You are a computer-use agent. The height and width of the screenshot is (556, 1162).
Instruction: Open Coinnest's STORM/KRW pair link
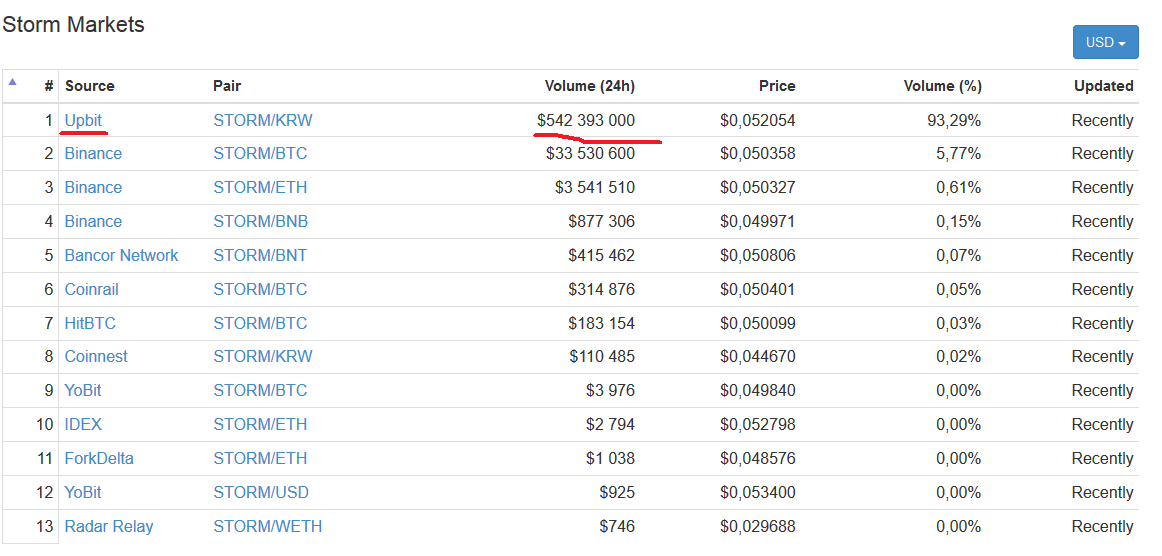click(263, 357)
